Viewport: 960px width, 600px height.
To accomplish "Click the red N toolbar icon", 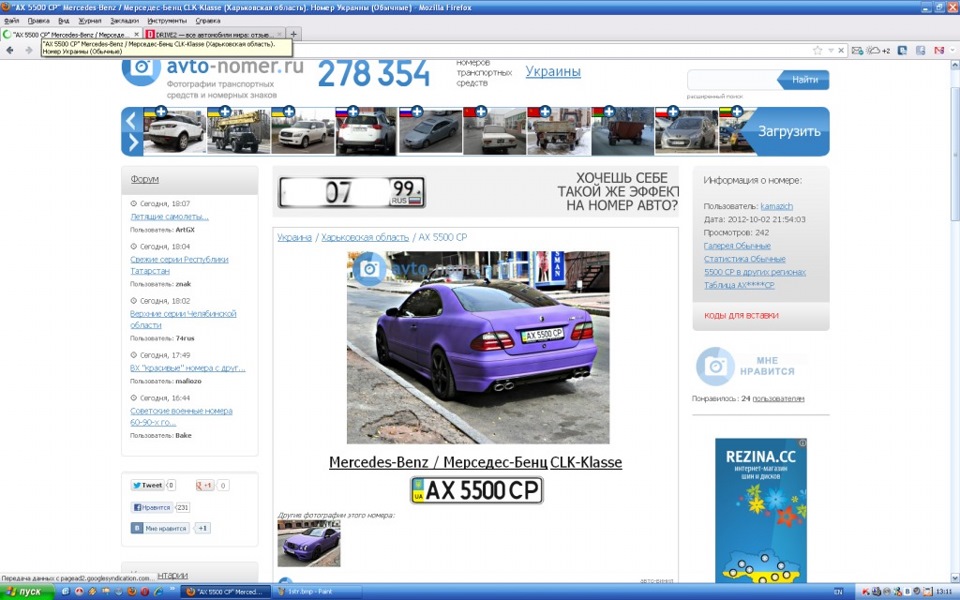I will pyautogui.click(x=939, y=50).
